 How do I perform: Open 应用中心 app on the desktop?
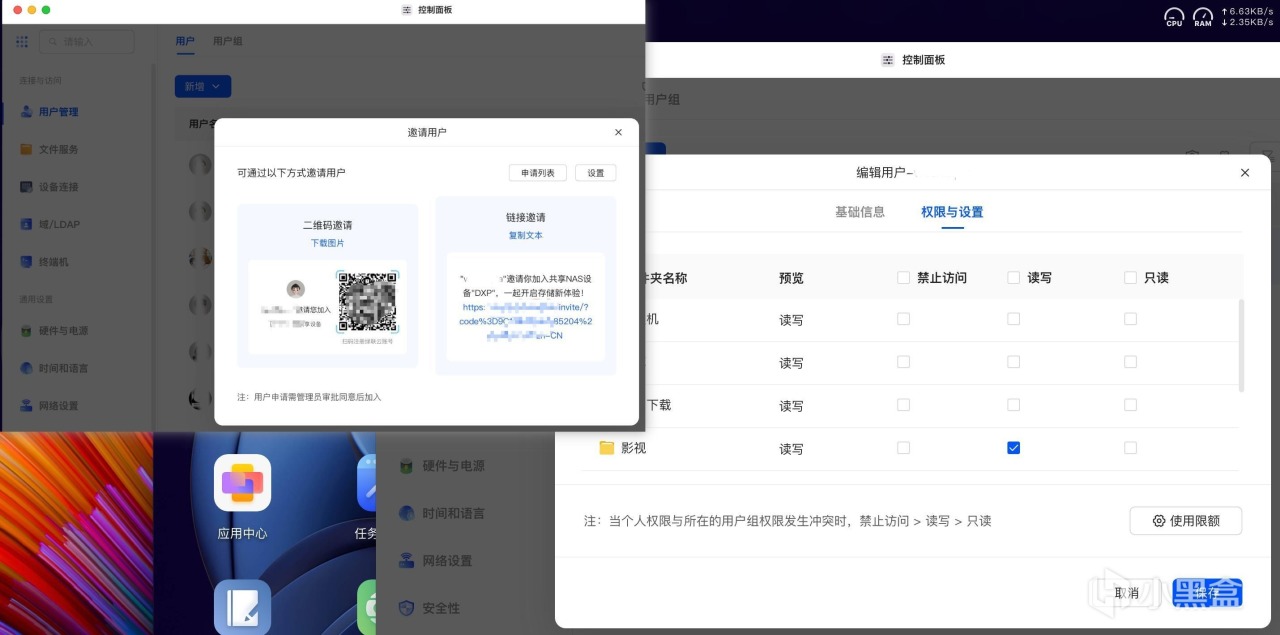coord(242,483)
